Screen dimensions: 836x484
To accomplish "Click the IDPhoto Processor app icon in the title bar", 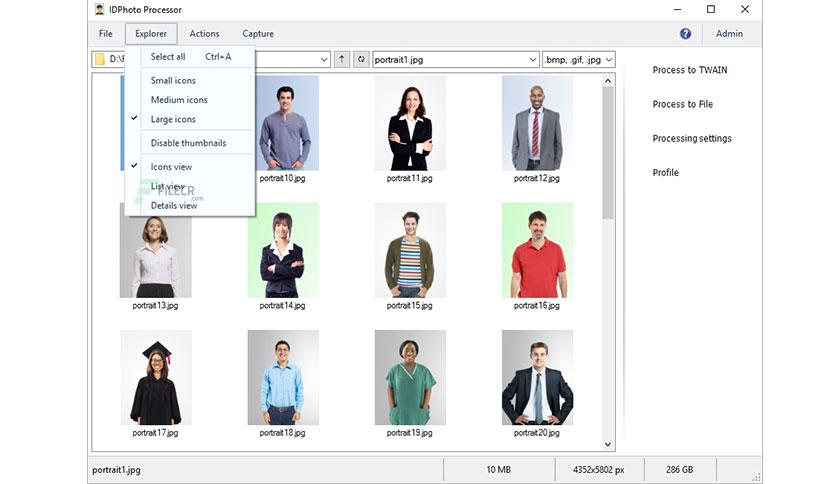I will [x=99, y=9].
